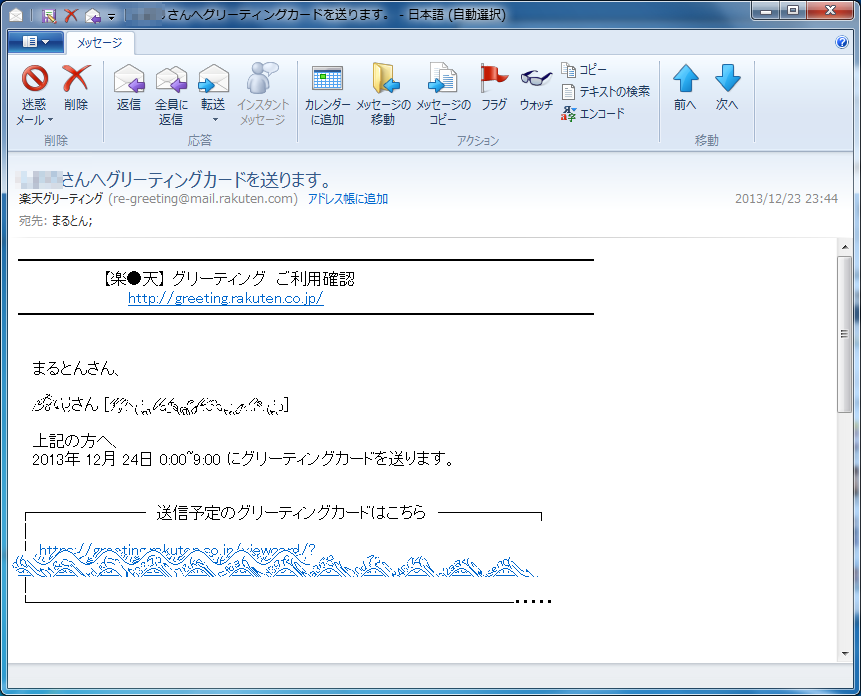Go to previous message (前へ)

coord(685,87)
